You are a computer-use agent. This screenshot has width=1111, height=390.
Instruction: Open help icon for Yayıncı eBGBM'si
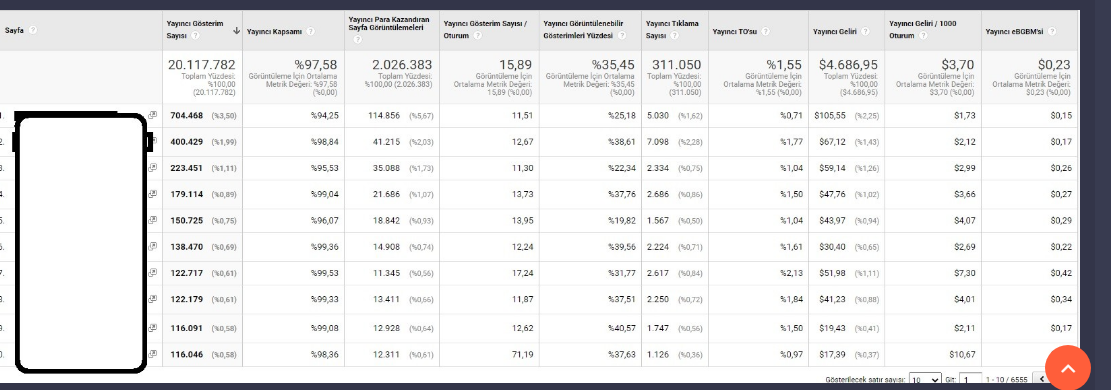pos(1051,31)
